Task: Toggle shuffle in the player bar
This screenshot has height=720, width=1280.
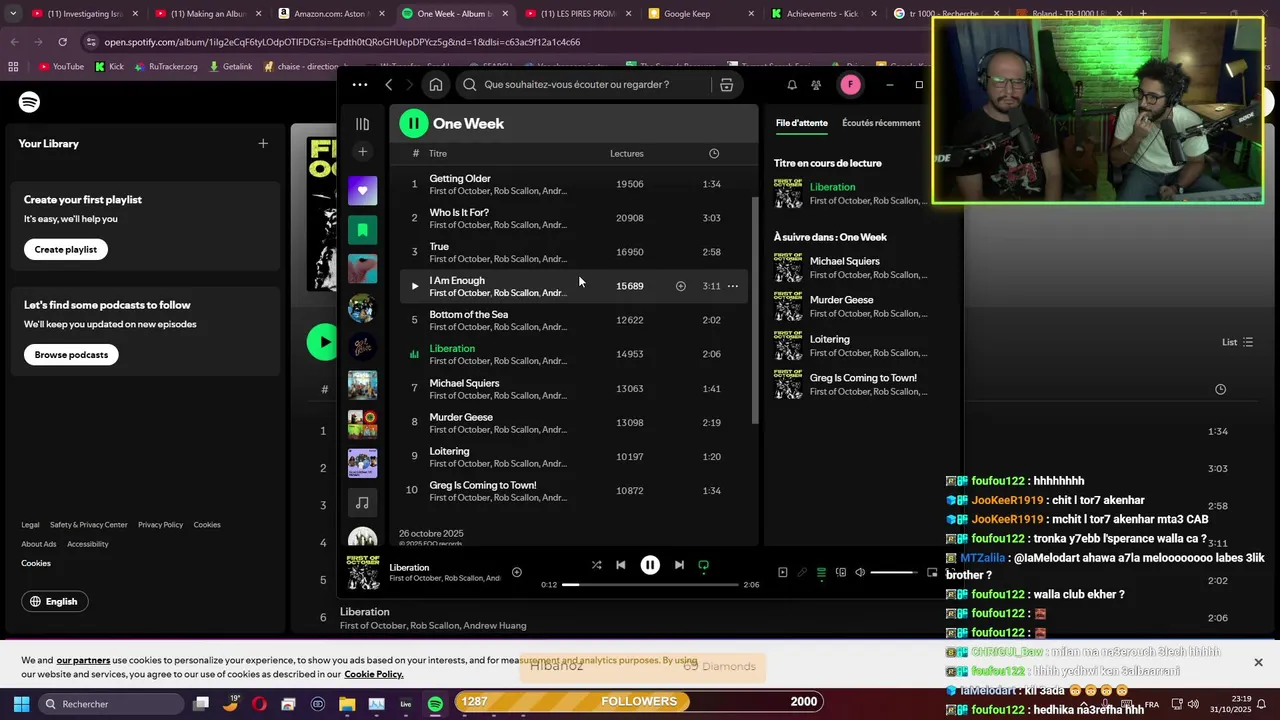Action: [596, 565]
